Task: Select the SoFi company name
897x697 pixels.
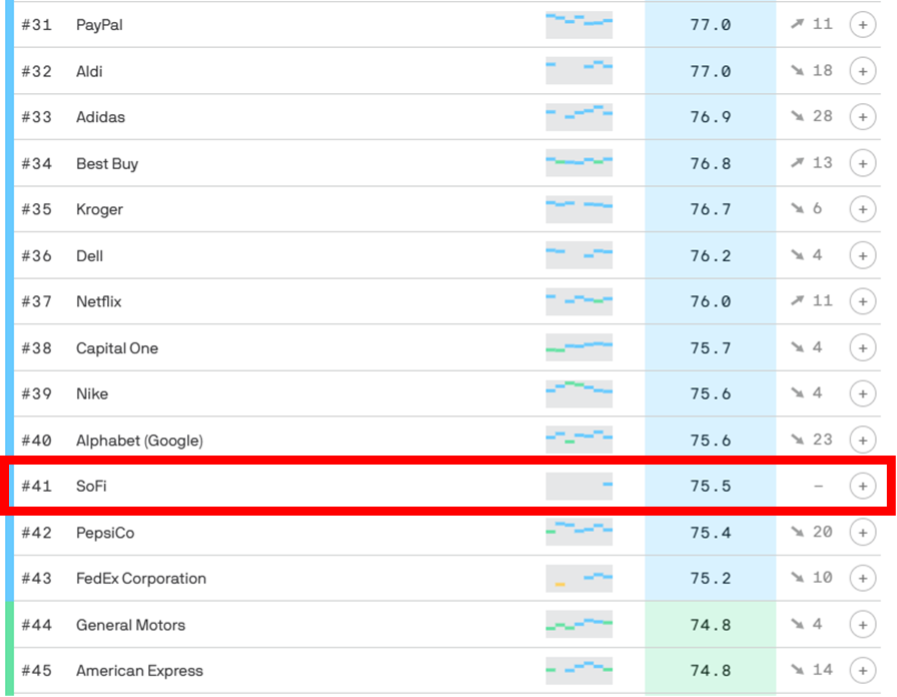Action: coord(91,486)
